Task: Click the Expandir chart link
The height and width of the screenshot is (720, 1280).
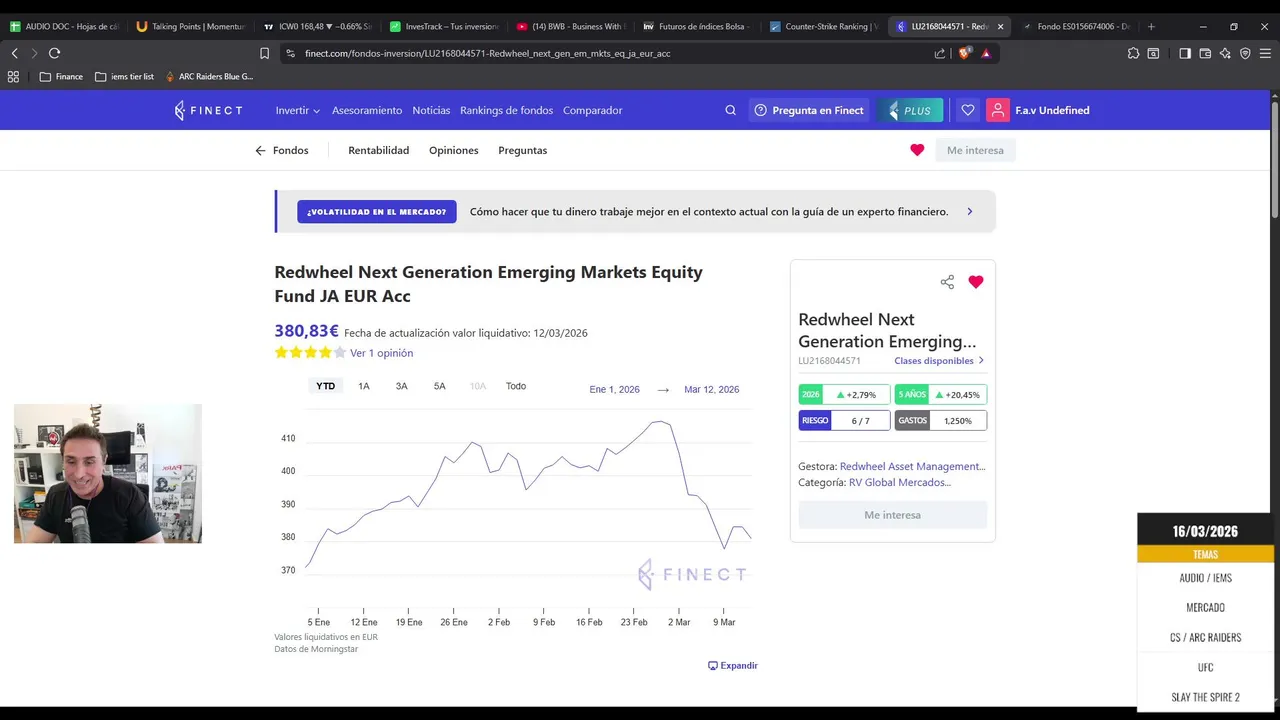Action: 732,665
